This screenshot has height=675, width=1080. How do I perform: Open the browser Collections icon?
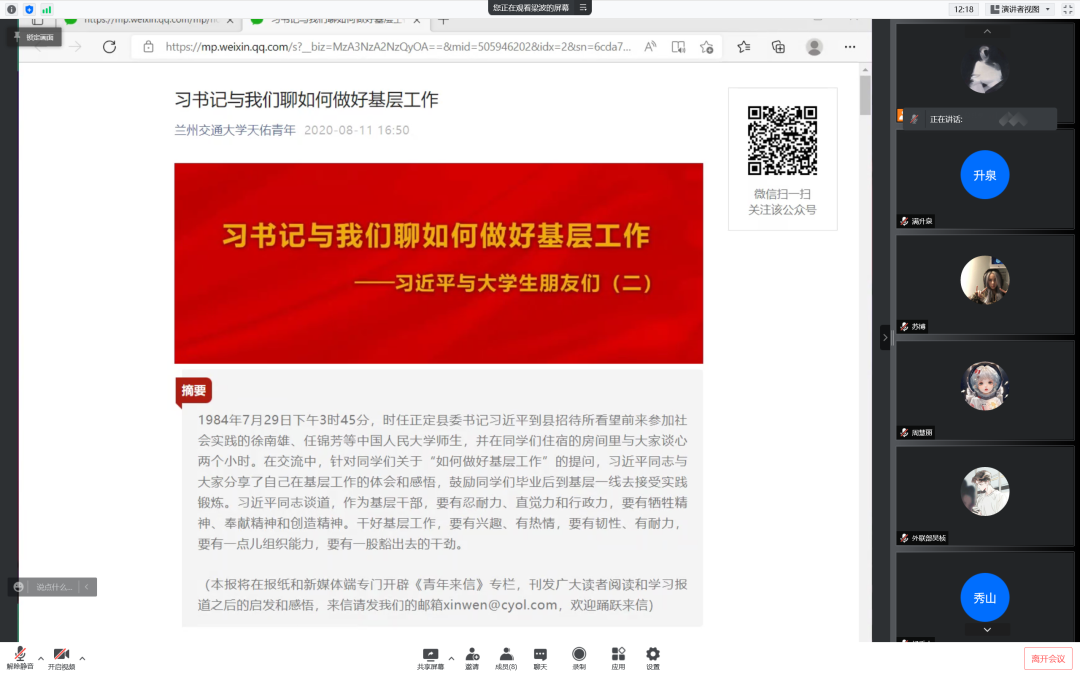(778, 47)
